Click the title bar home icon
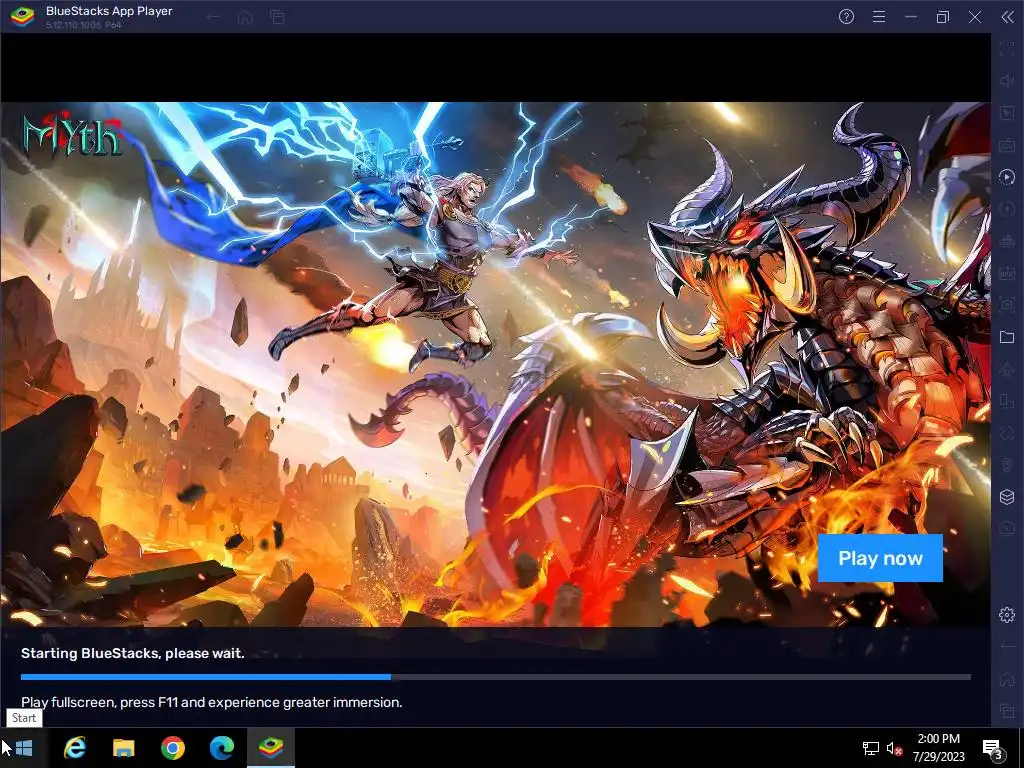This screenshot has height=768, width=1024. [x=245, y=17]
